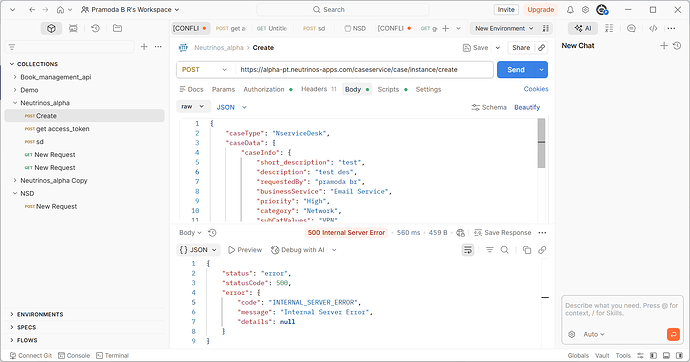Viewport: 690px width, 362px height.
Task: Copy the request link icon
Action: (541, 48)
